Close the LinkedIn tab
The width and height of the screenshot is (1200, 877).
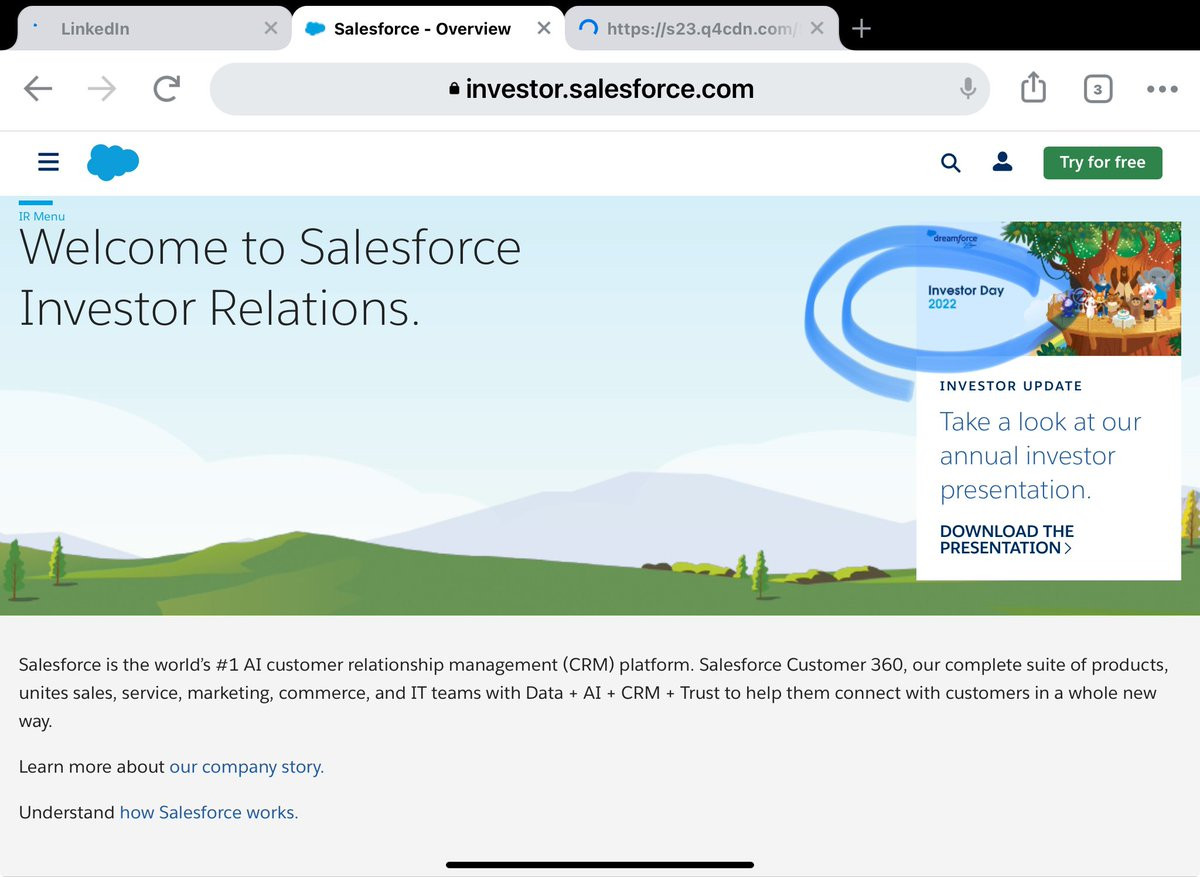pyautogui.click(x=271, y=28)
